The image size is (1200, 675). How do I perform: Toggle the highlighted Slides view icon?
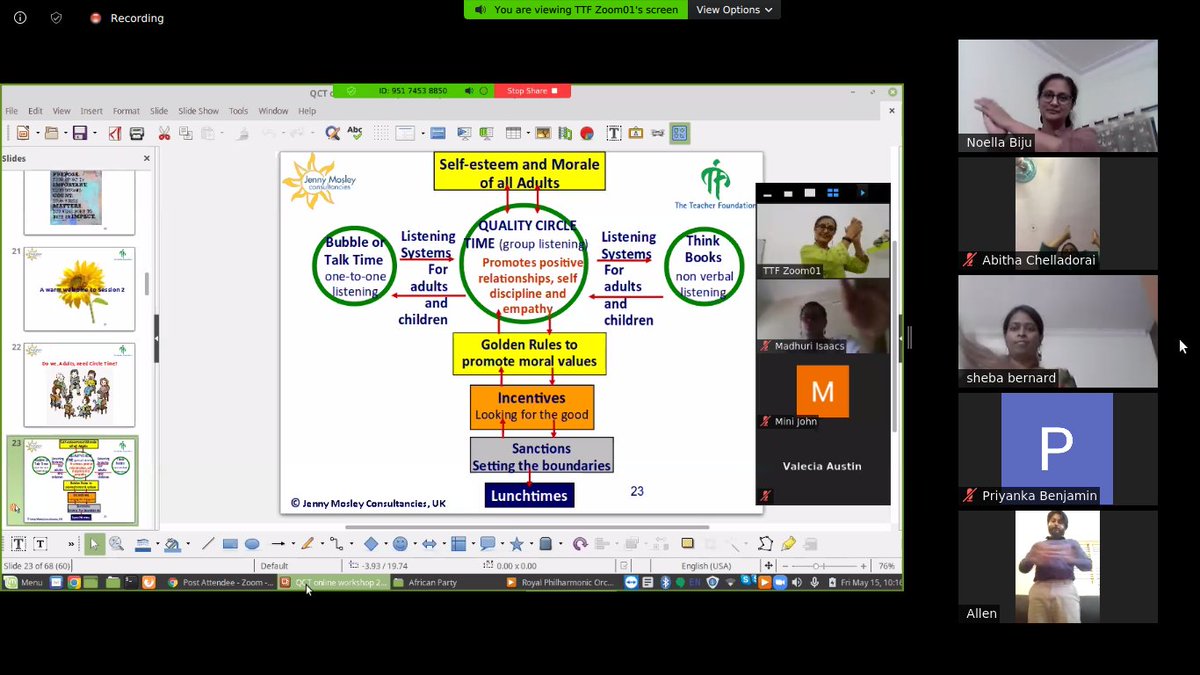tap(680, 133)
